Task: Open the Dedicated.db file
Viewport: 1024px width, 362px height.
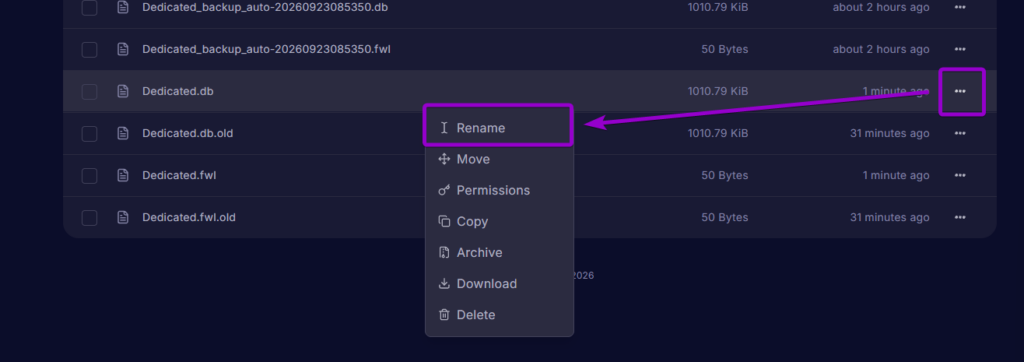Action: pyautogui.click(x=178, y=91)
